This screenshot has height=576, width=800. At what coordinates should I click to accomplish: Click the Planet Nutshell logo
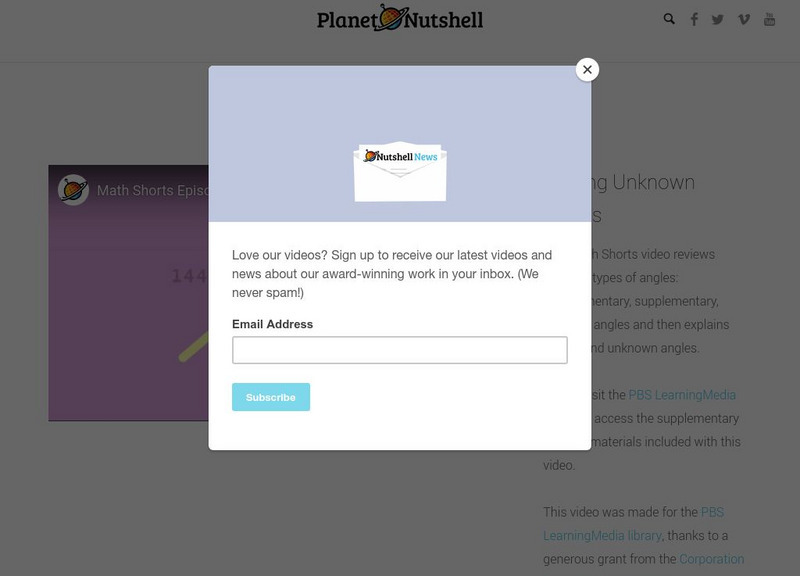(399, 18)
